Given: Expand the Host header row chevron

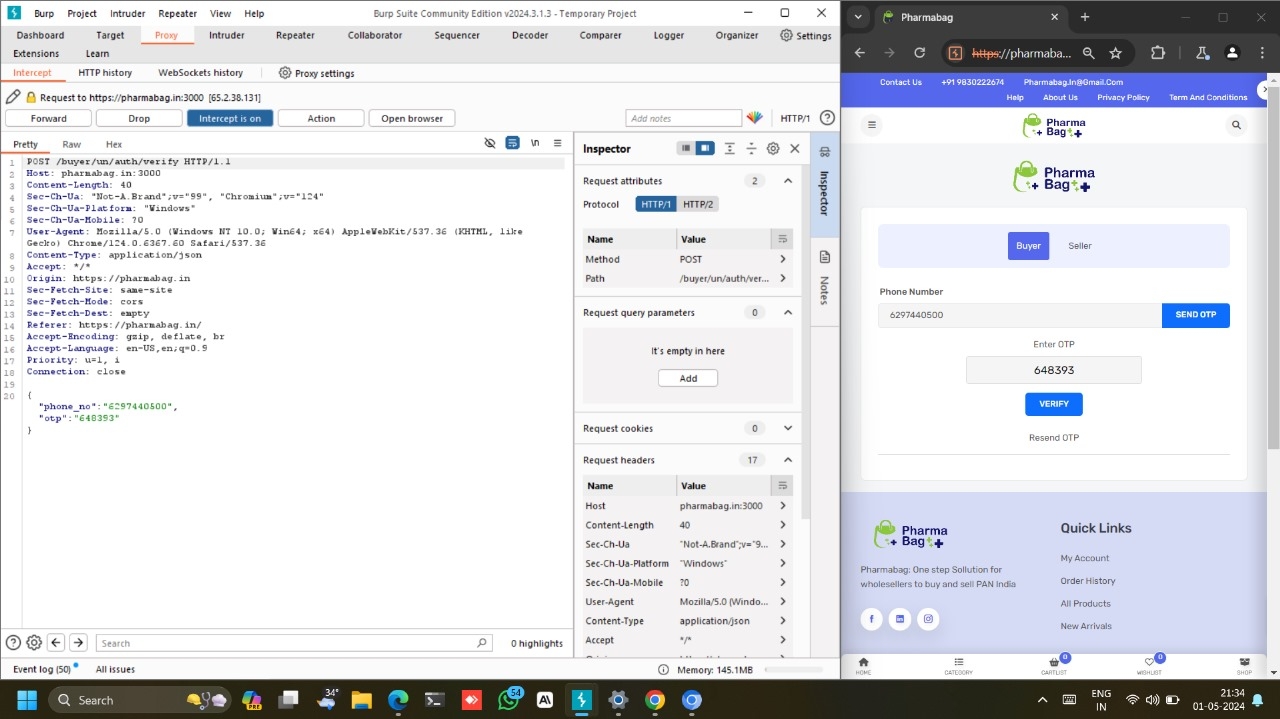Looking at the screenshot, I should click(x=782, y=506).
